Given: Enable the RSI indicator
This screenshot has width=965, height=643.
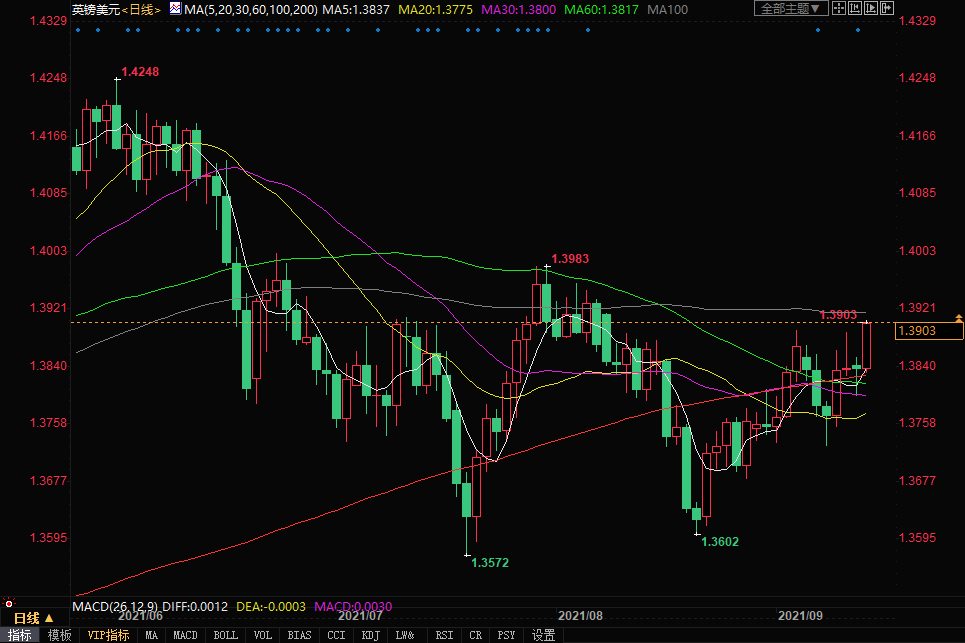Looking at the screenshot, I should coord(444,635).
